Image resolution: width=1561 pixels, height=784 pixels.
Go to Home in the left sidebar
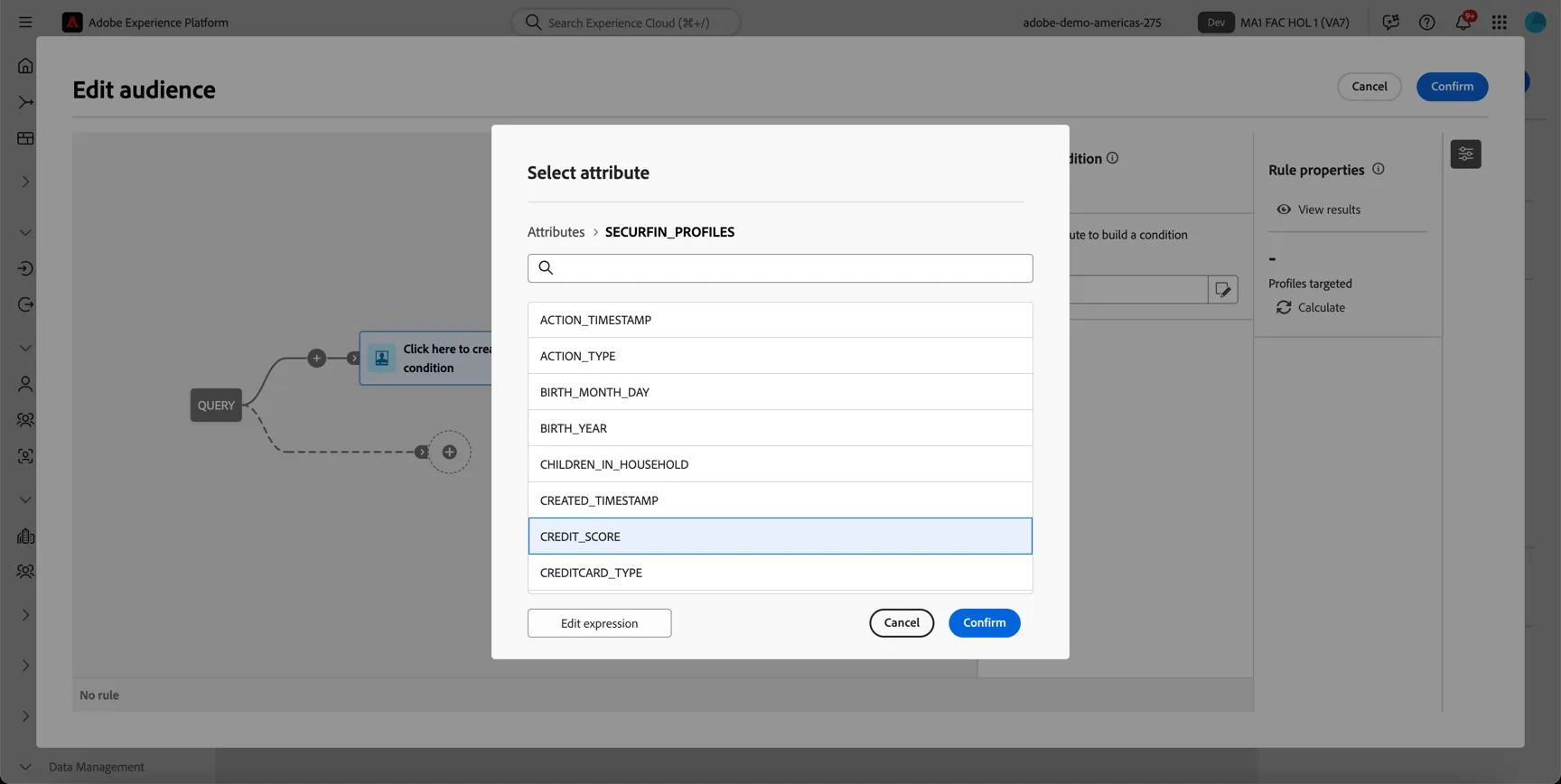(25, 66)
